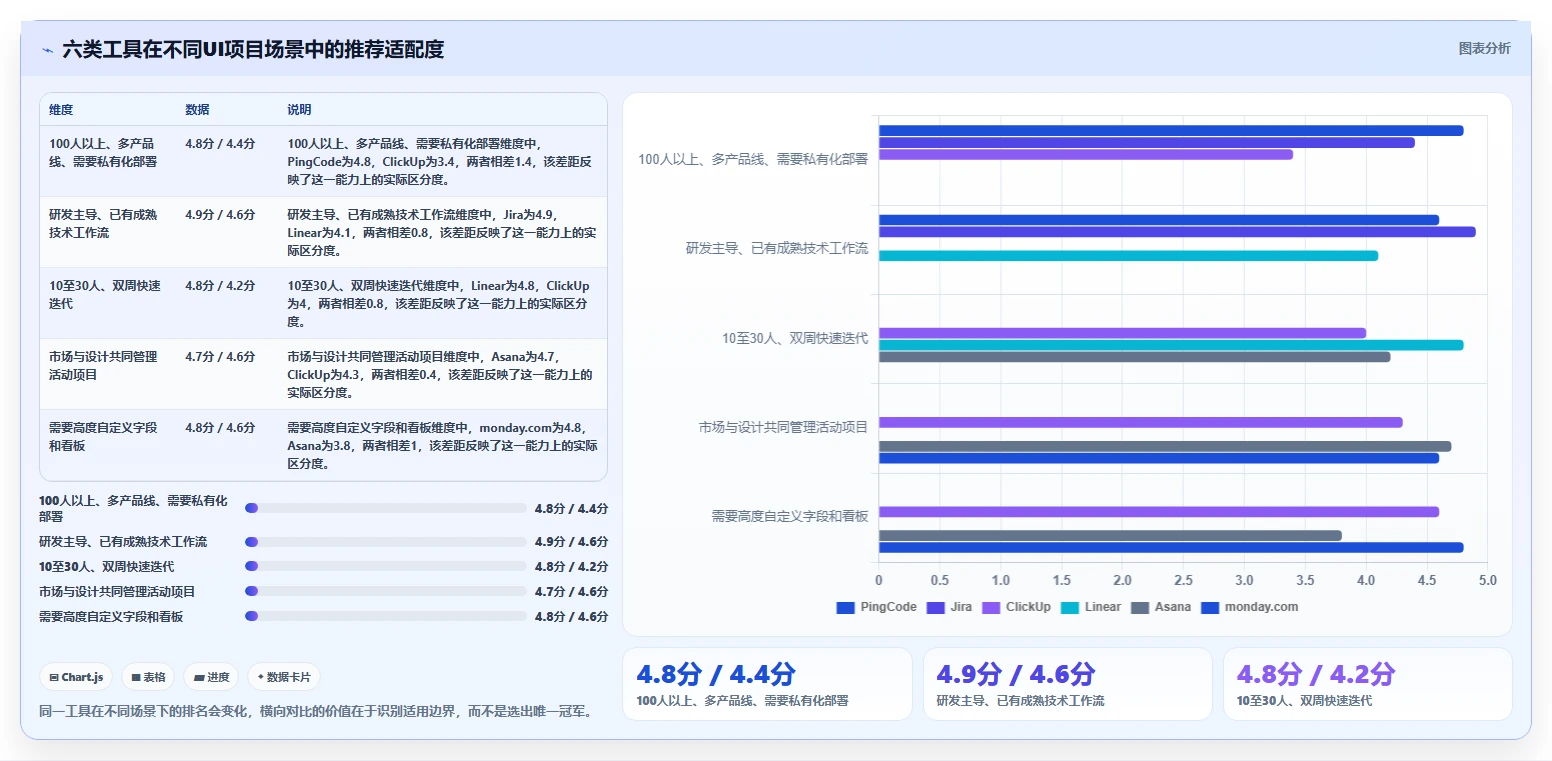
Task: Click the 数据 table column header
Action: [x=197, y=110]
